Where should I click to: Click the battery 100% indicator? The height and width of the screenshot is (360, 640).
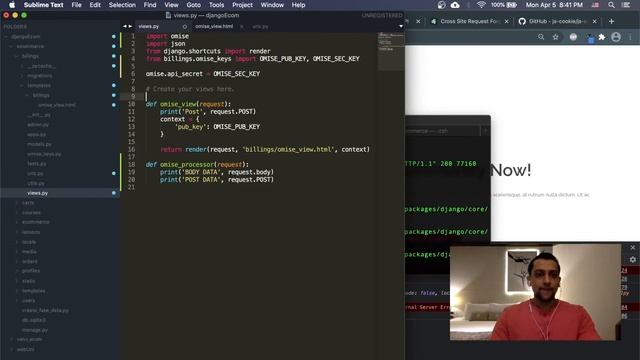pos(504,5)
